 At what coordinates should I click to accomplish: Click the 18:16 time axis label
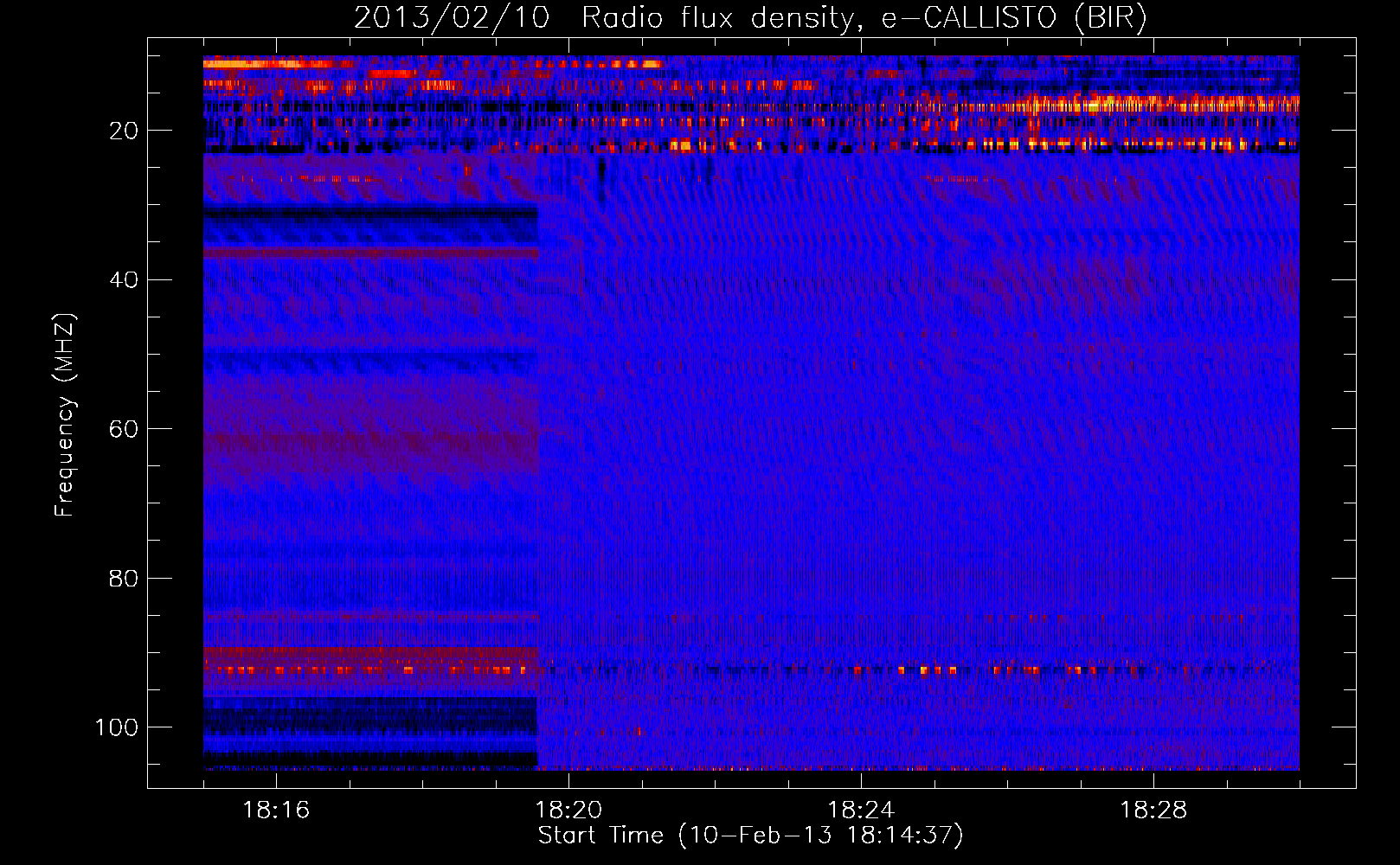(276, 811)
